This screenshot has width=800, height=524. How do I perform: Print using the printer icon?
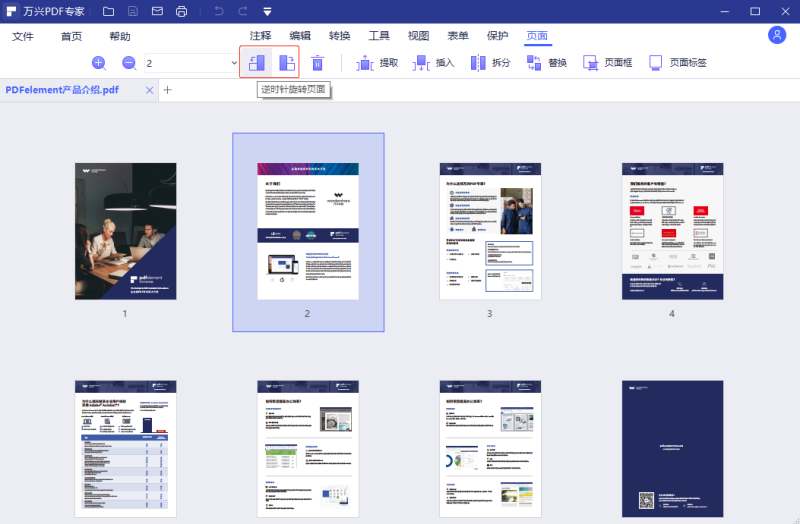pyautogui.click(x=182, y=11)
